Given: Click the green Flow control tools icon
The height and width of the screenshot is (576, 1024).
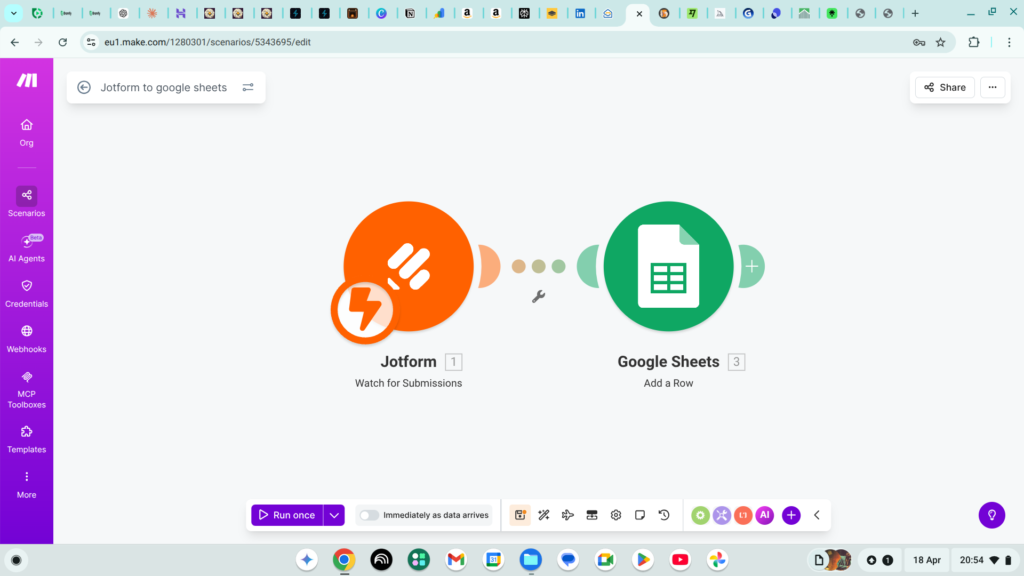Looking at the screenshot, I should [x=700, y=515].
